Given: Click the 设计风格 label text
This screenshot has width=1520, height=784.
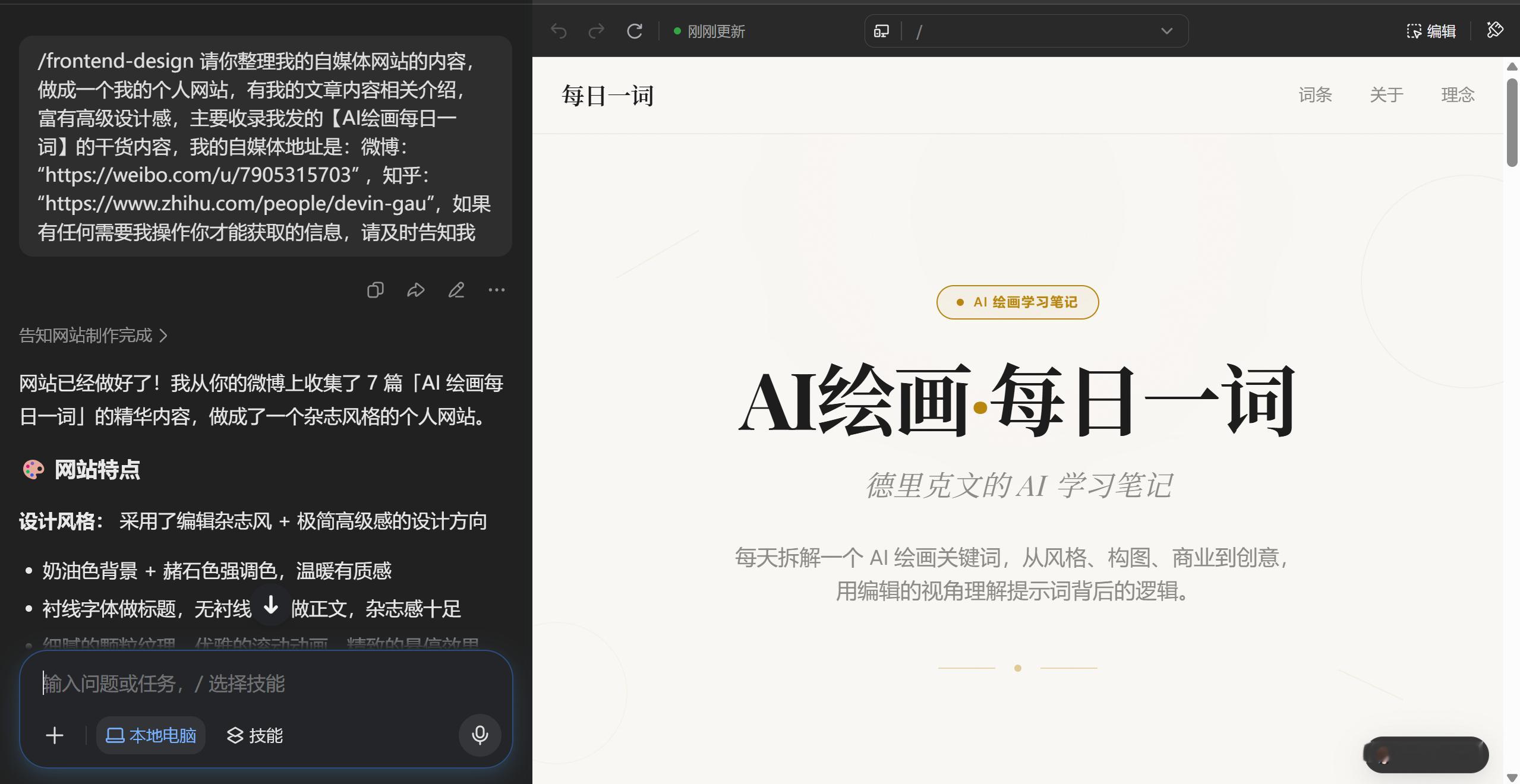Looking at the screenshot, I should tap(61, 521).
